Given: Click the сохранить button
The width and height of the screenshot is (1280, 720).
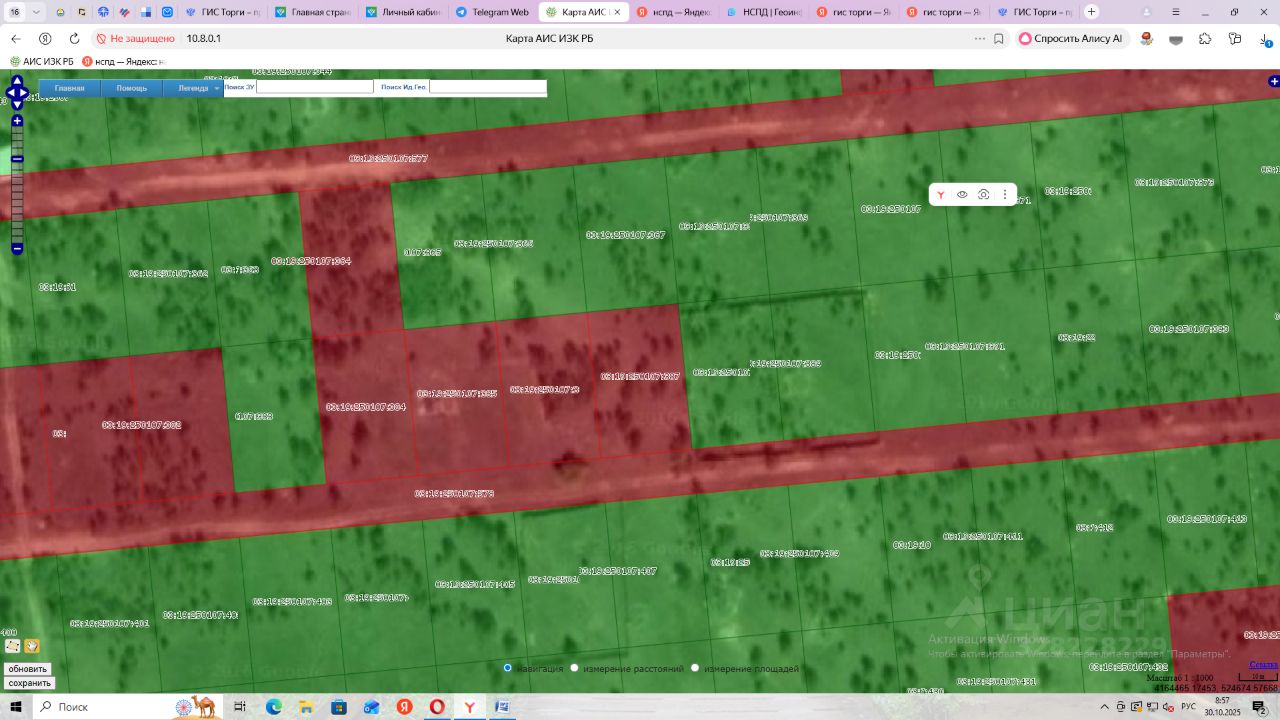Looking at the screenshot, I should [29, 683].
